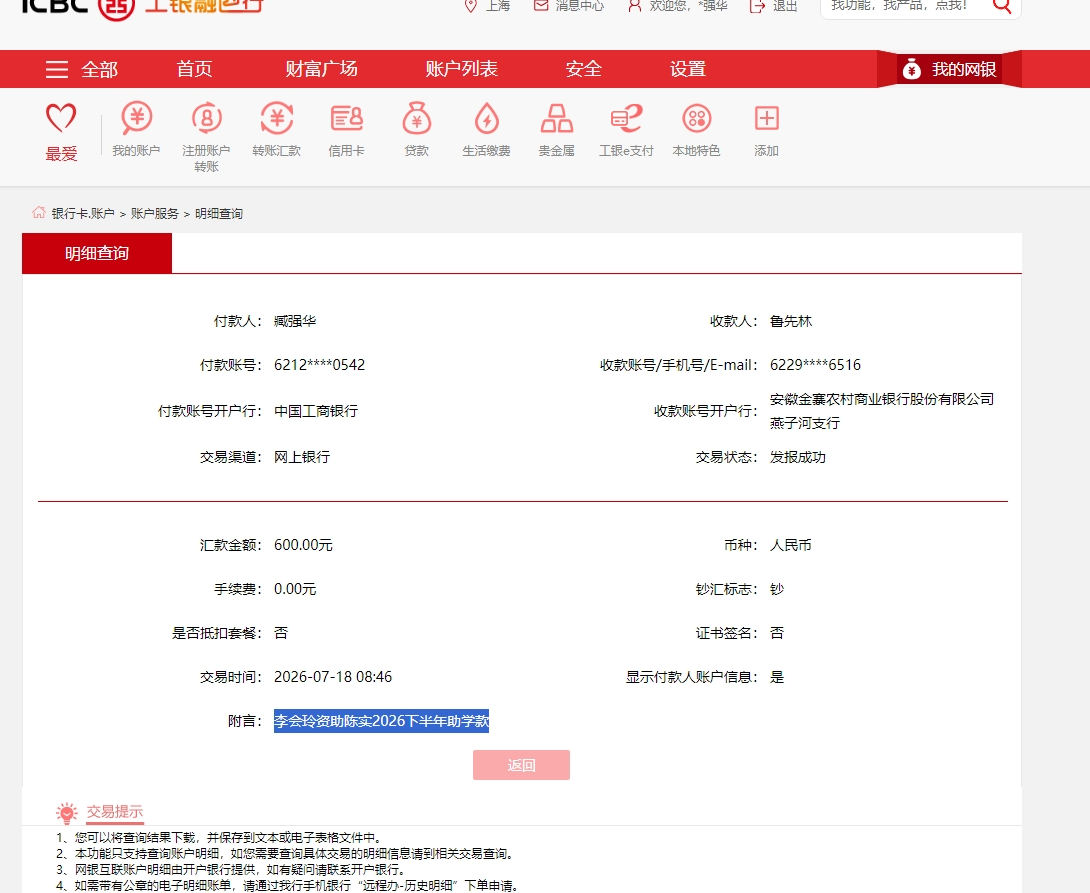
Task: Select the 明细查询 tab
Action: pyautogui.click(x=97, y=253)
